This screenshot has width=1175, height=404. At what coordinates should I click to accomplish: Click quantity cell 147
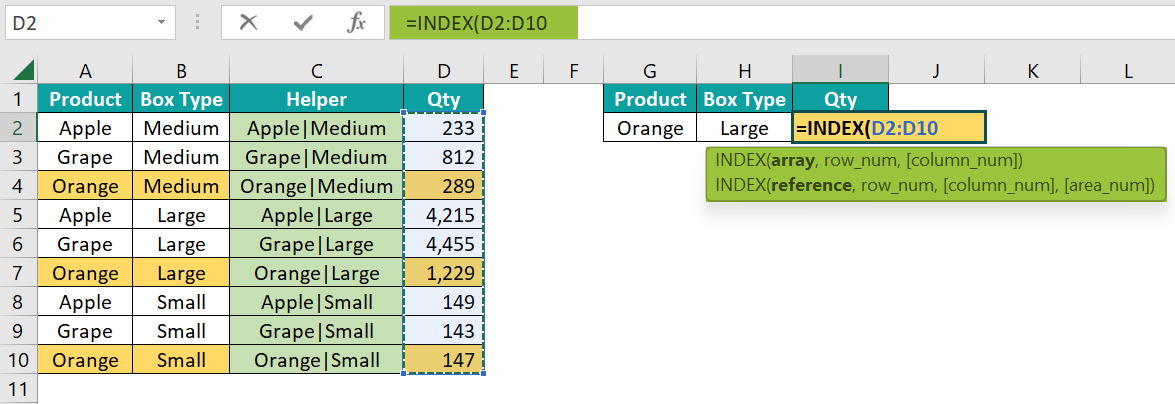click(444, 360)
